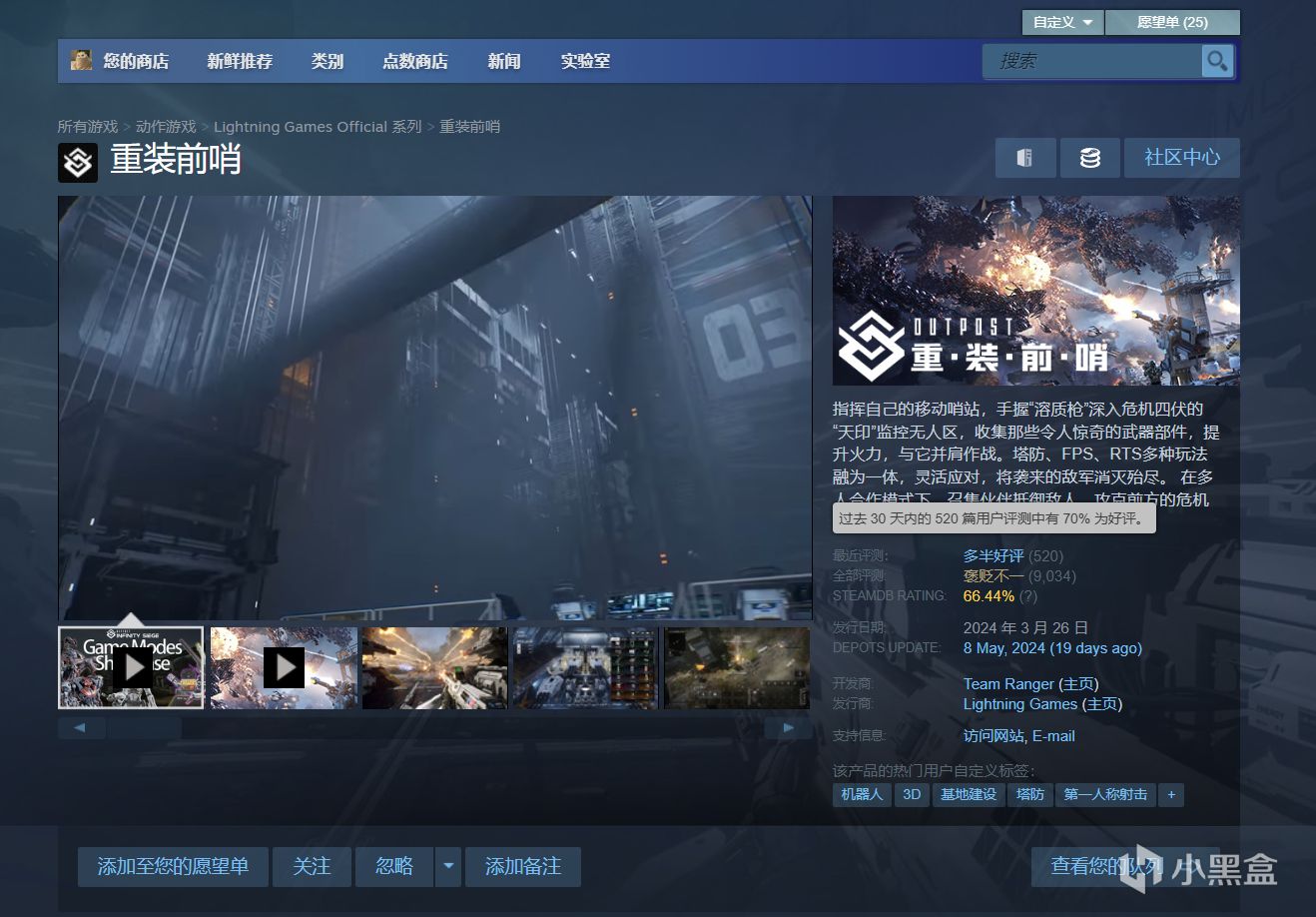Viewport: 1316px width, 917px height.
Task: Click 访问网站 support link
Action: [993, 735]
